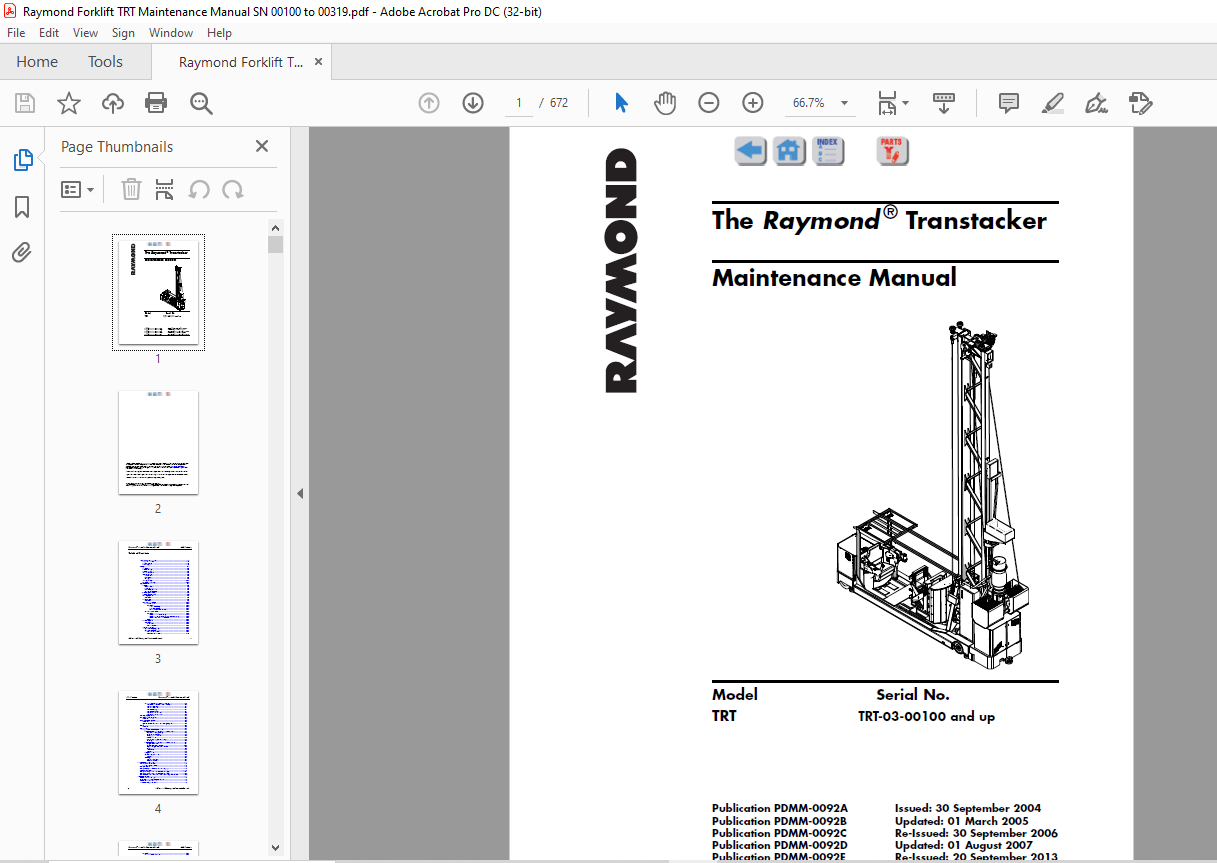Open the View menu
This screenshot has height=863, width=1217.
85,33
